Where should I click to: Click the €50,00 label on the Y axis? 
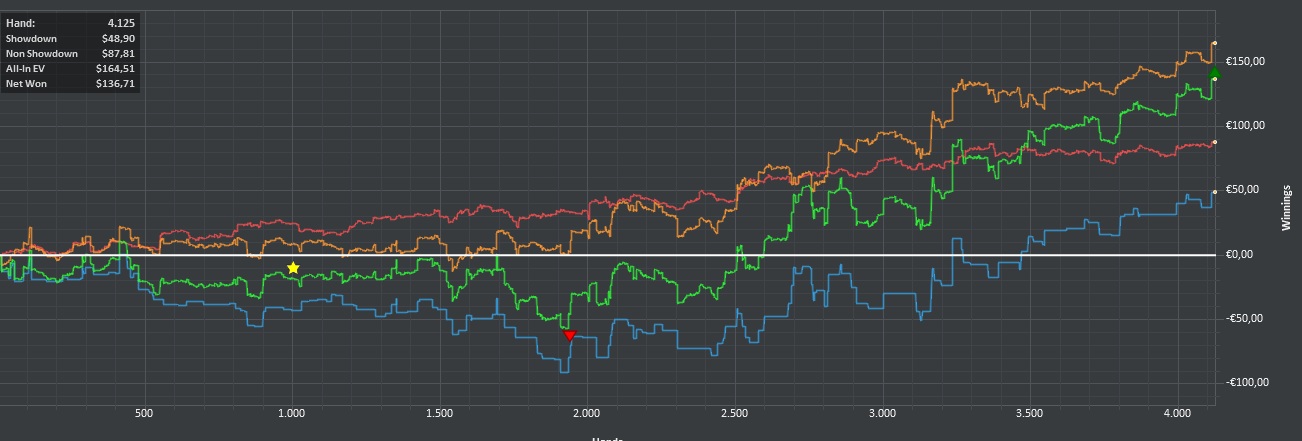(x=1245, y=190)
